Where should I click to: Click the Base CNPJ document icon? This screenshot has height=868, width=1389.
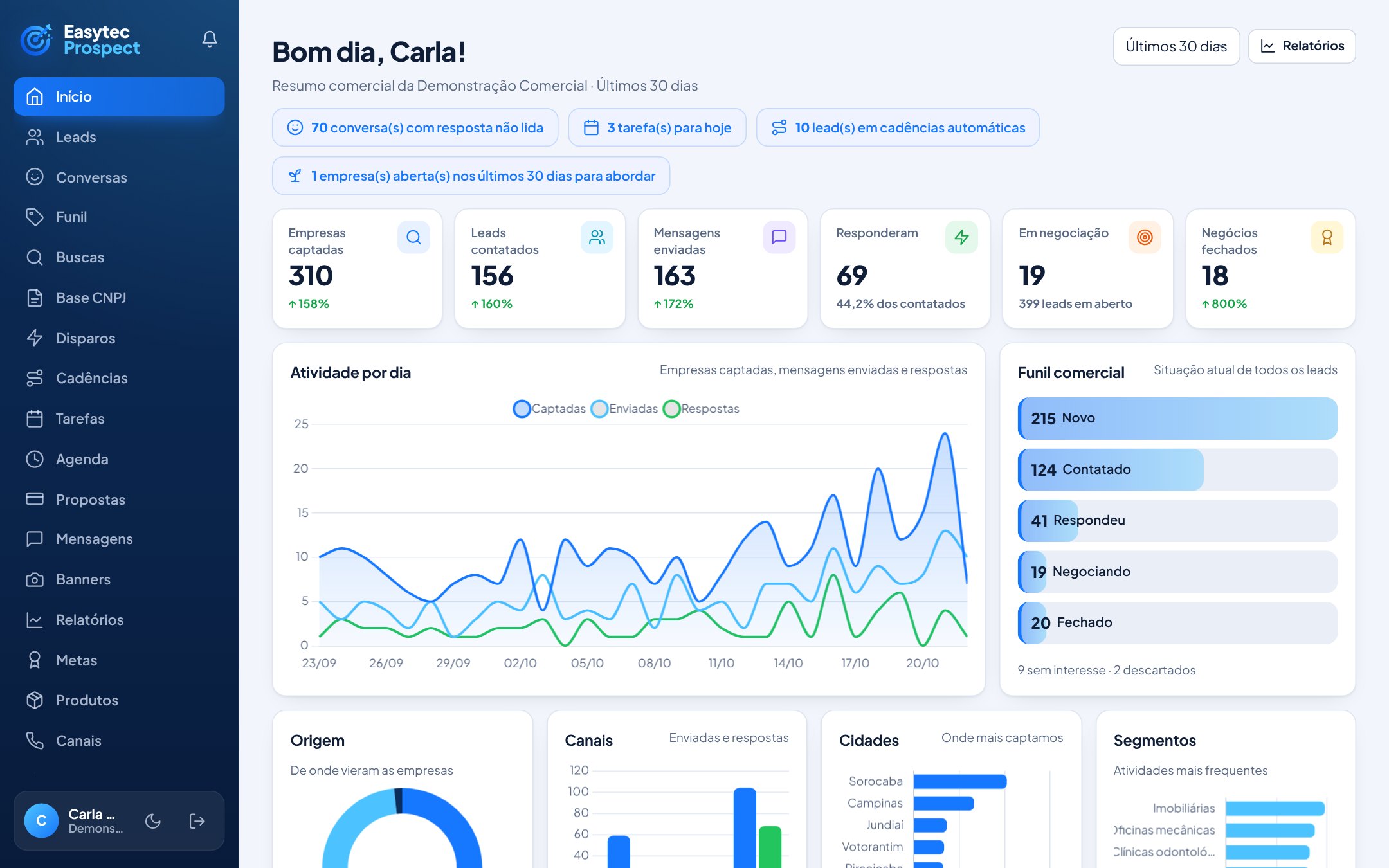(35, 298)
